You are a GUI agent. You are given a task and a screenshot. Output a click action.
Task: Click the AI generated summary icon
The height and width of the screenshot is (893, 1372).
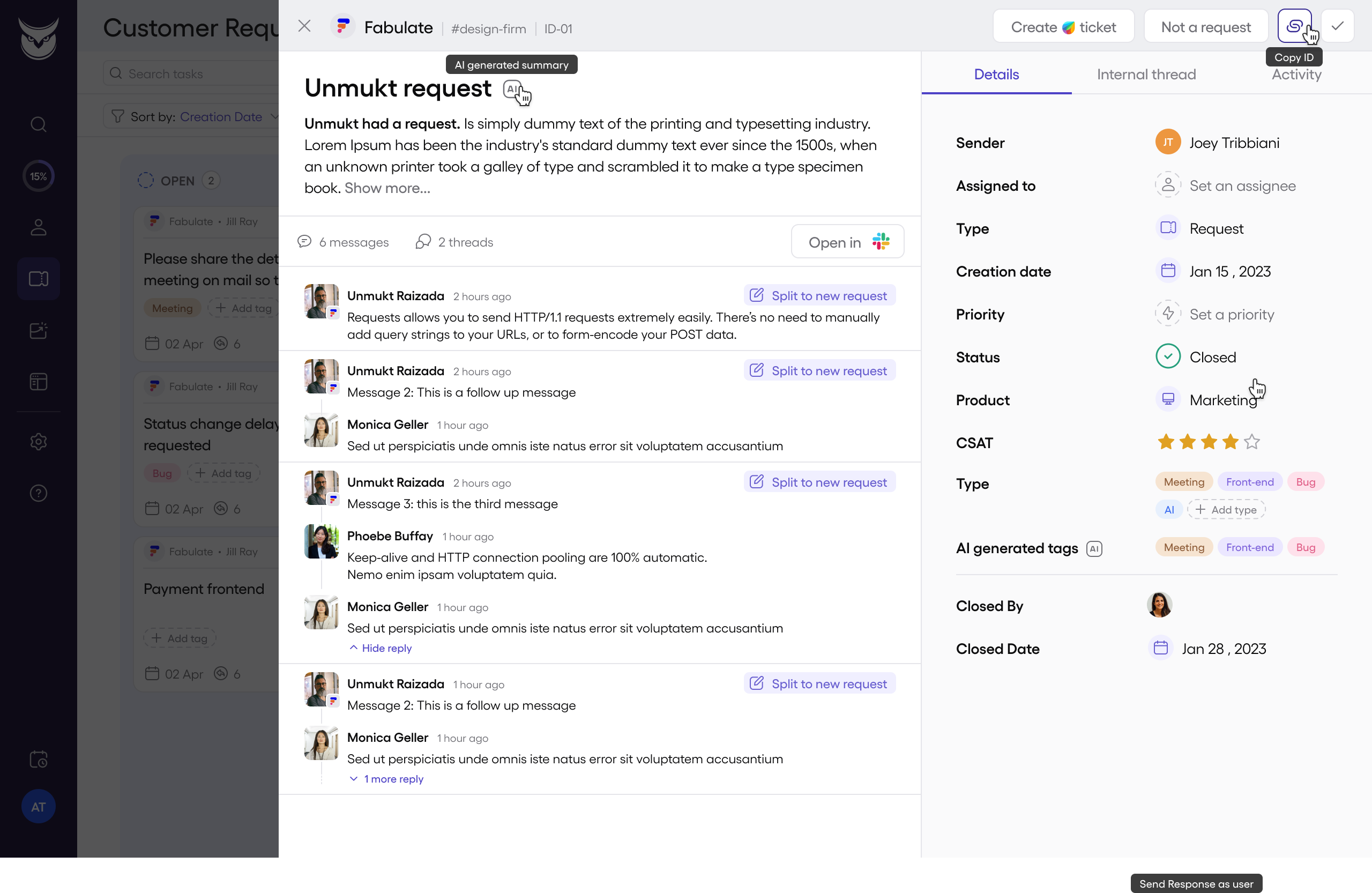point(513,90)
